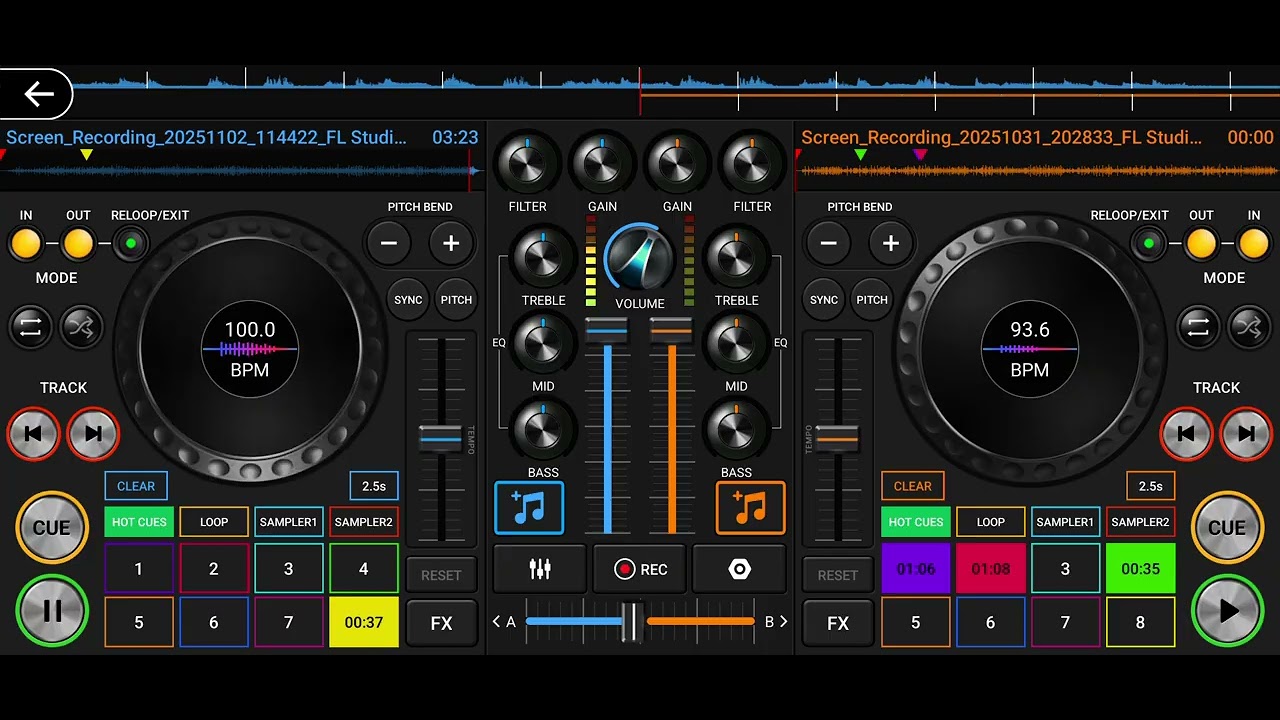
Task: Go back with the arrow button
Action: [x=36, y=94]
